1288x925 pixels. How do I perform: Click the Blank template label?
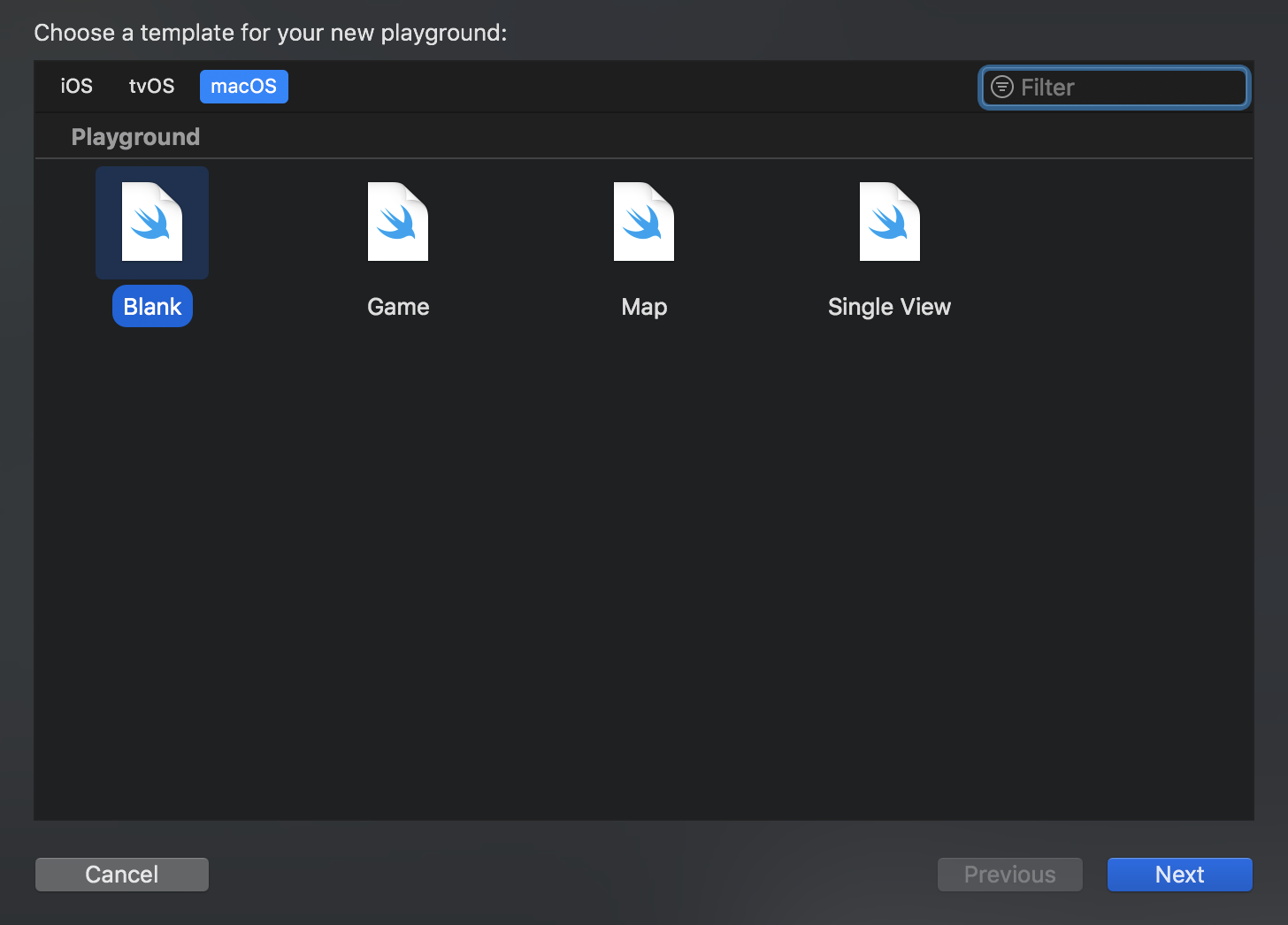click(152, 307)
